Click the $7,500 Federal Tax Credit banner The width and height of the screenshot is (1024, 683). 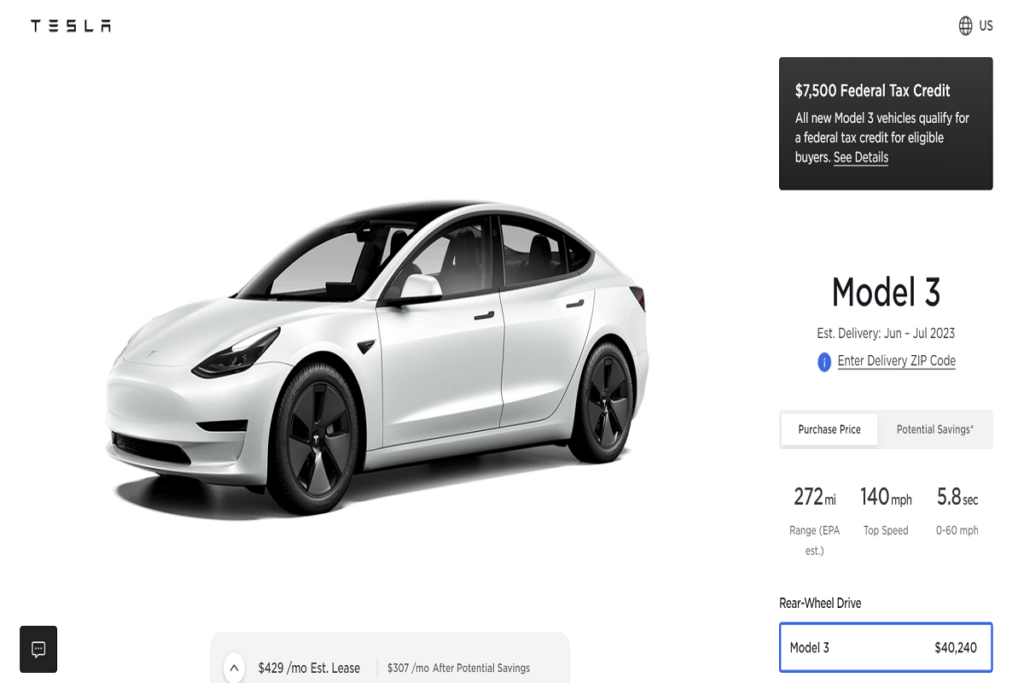click(886, 123)
